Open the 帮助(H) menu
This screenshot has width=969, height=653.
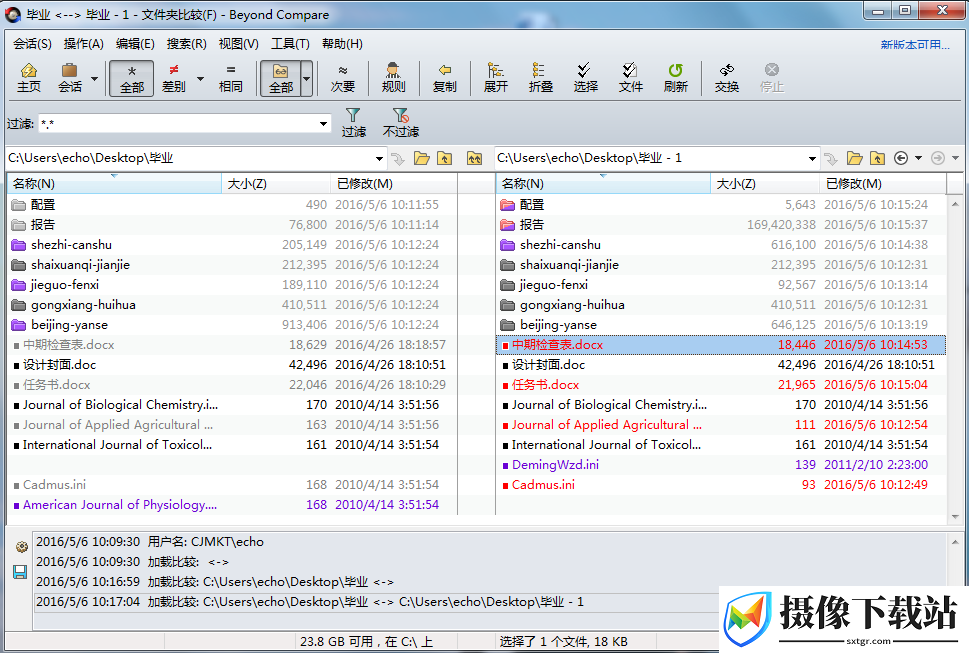[x=342, y=44]
